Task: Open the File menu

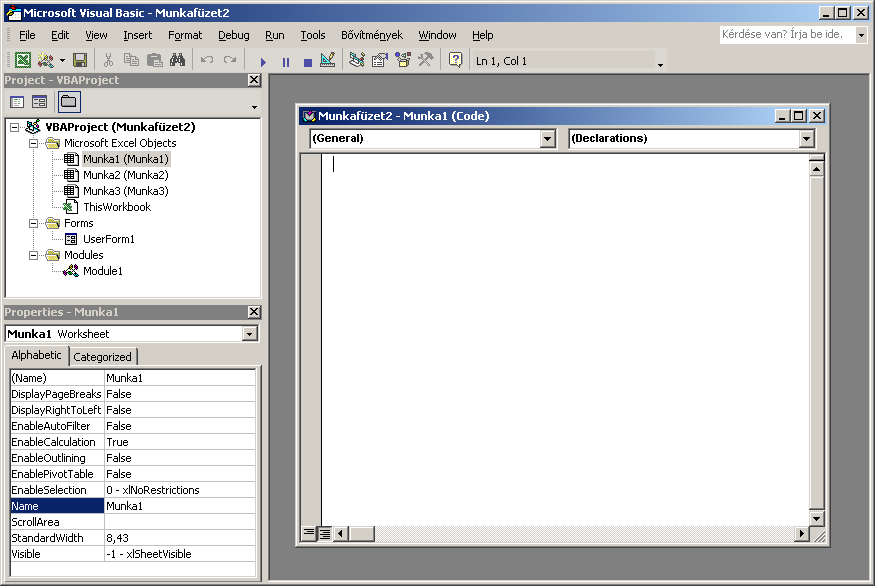Action: coord(27,35)
